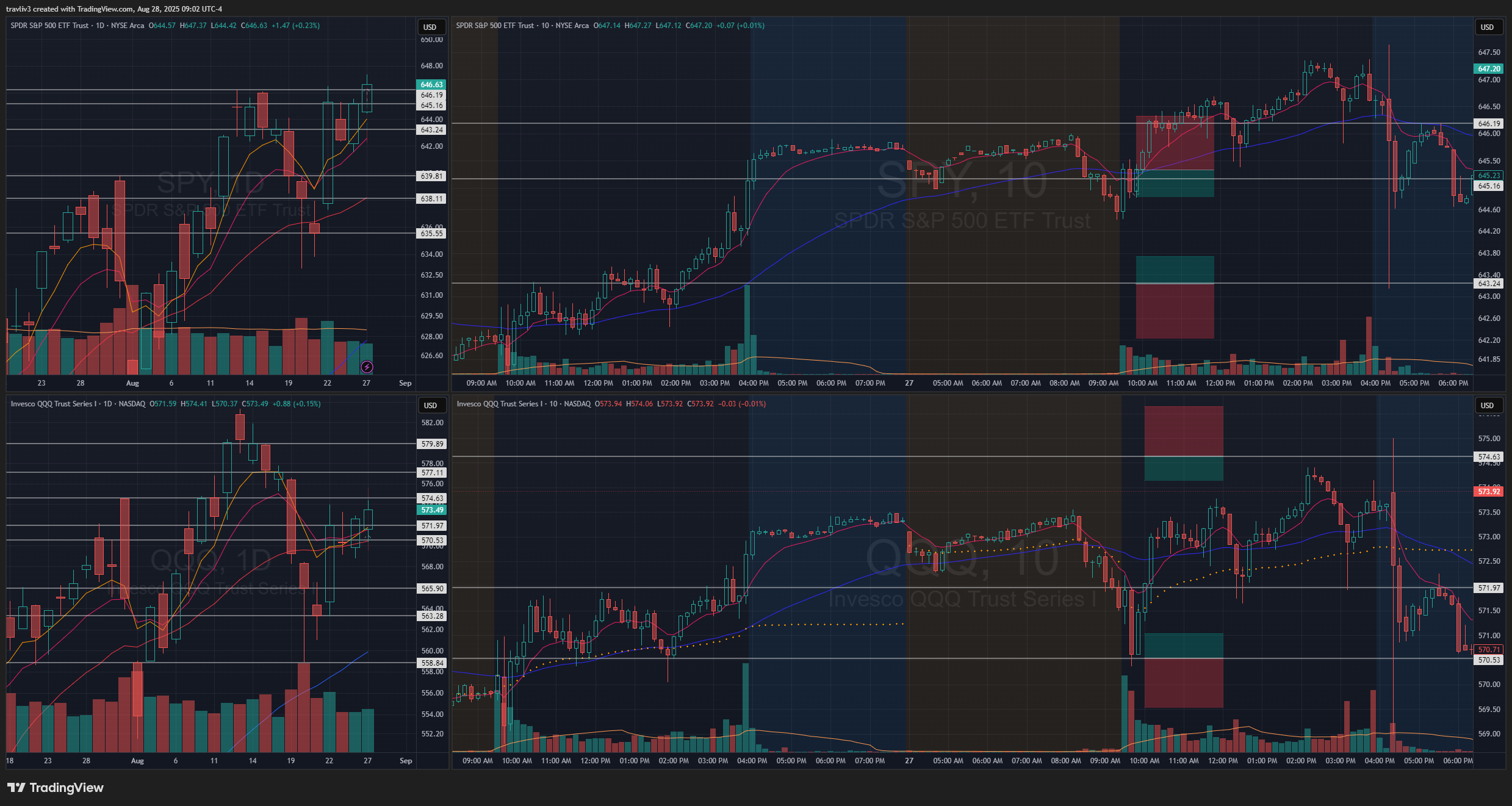This screenshot has width=1512, height=806.
Task: Click Sep label on QQQ daily time axis
Action: click(406, 761)
